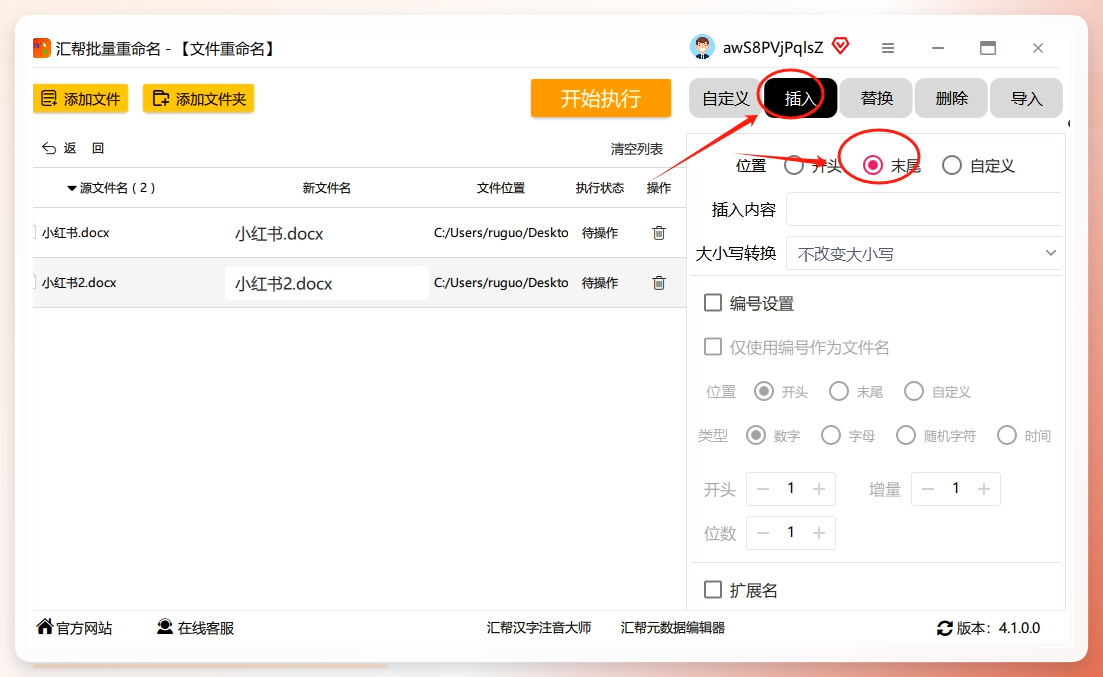Screen dimensions: 1103x677
Task: Select 数字 numbering type radio
Action: click(x=755, y=436)
